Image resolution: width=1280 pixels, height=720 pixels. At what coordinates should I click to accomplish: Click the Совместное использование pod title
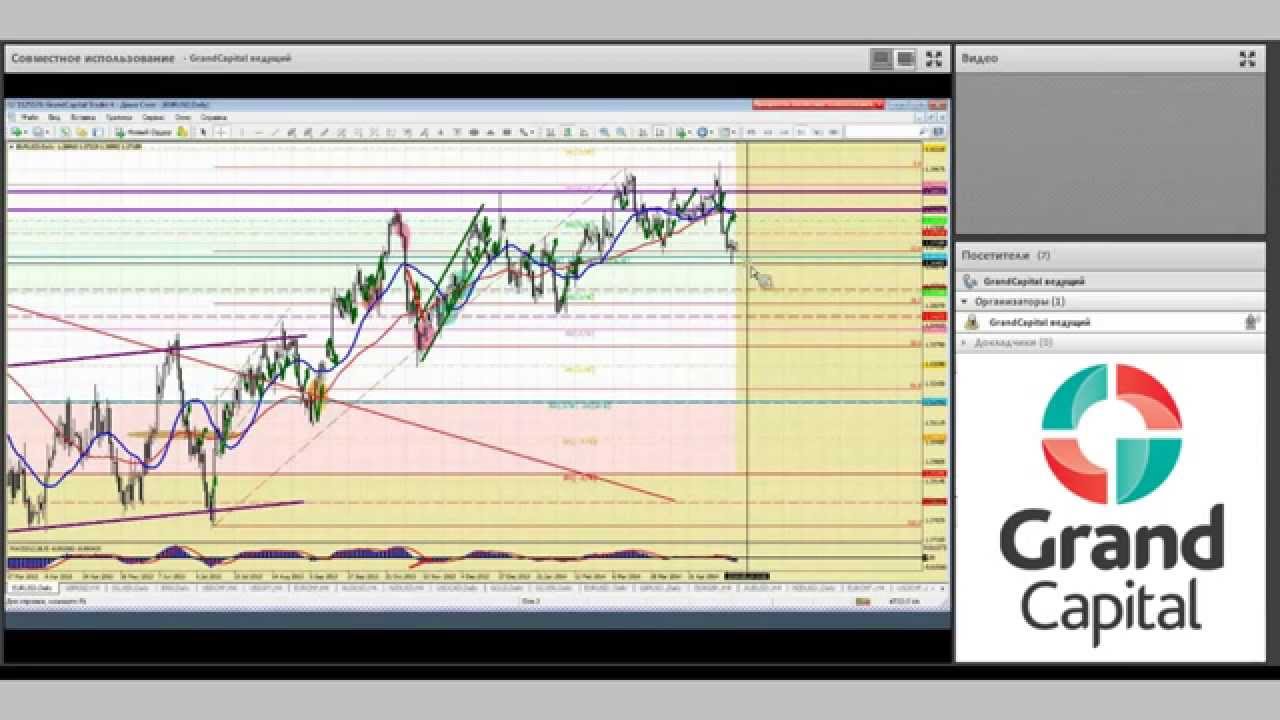coord(92,59)
